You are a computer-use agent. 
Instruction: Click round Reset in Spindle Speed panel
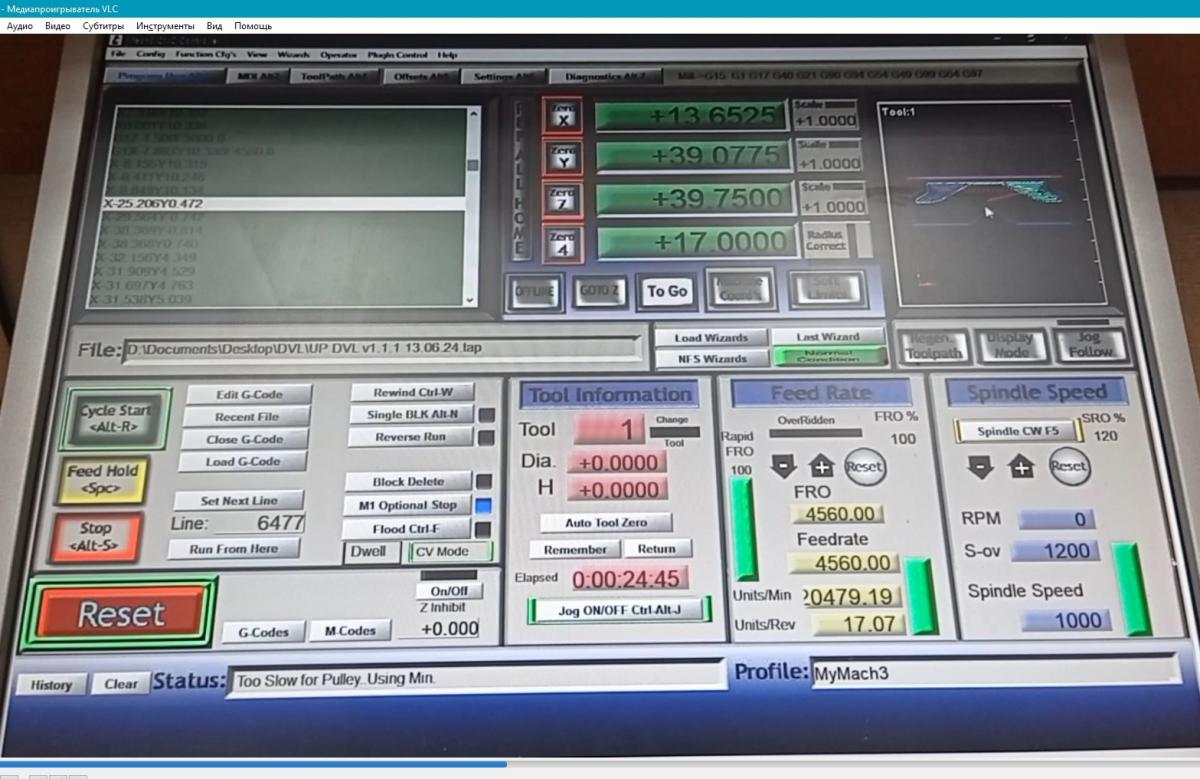pos(1067,466)
